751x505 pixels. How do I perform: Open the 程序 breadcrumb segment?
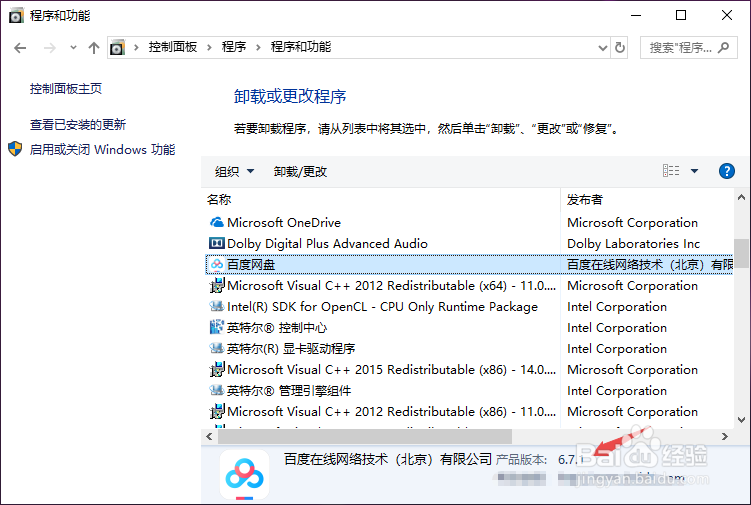tap(234, 47)
